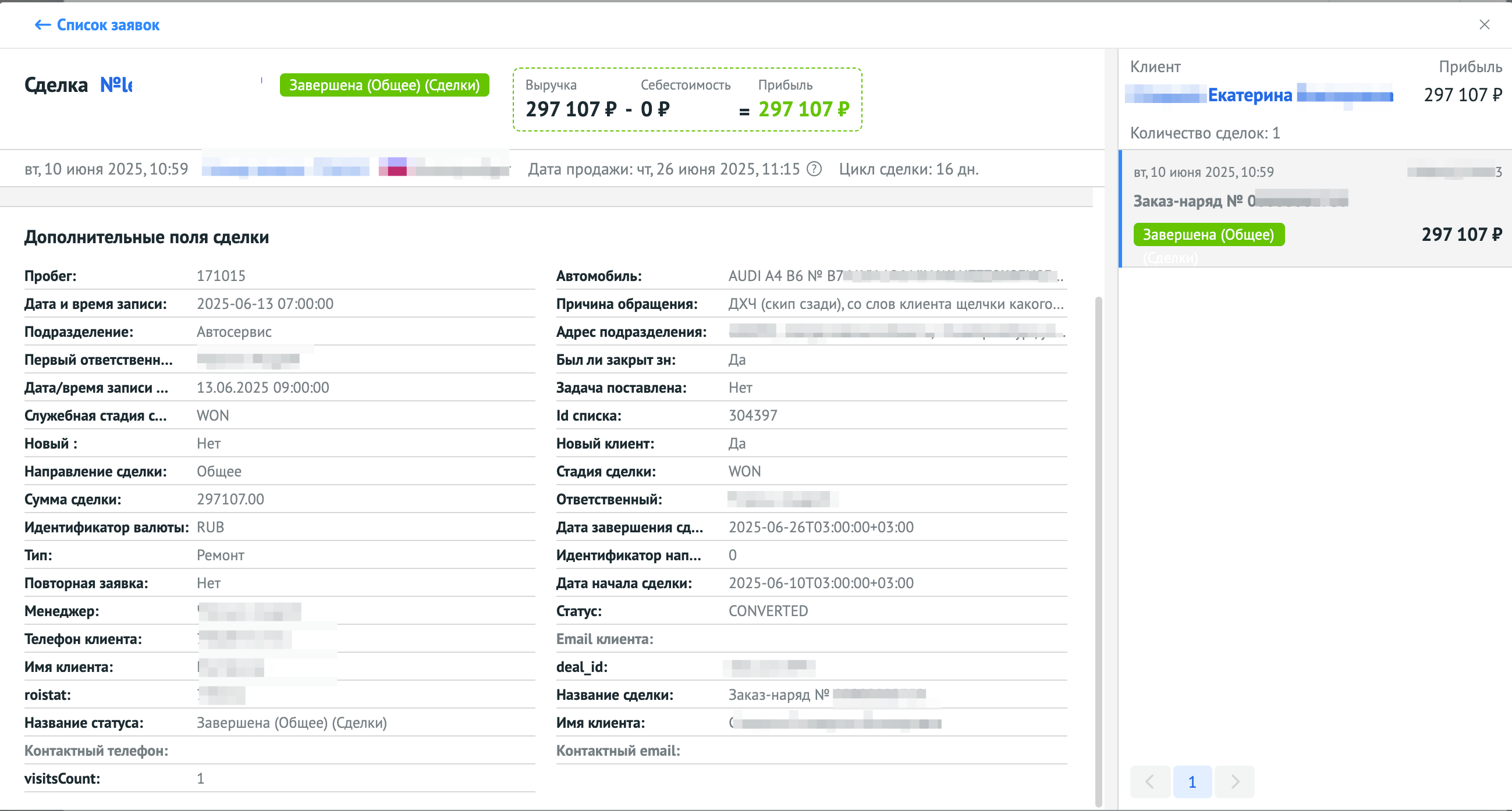Click the Дополнительные поля сделки heading
This screenshot has width=1512, height=811.
tap(147, 237)
